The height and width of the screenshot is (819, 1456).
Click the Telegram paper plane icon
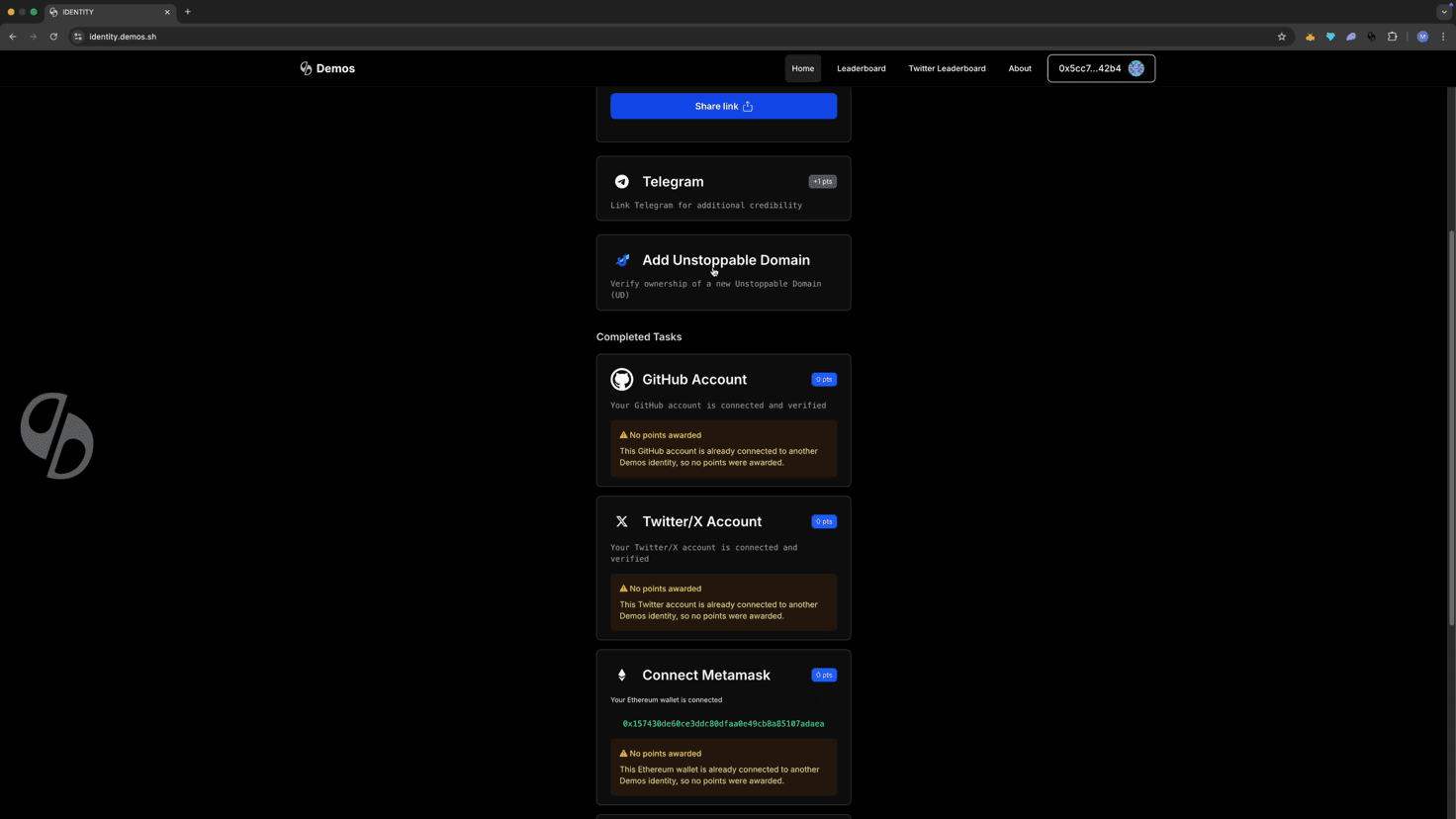(622, 181)
